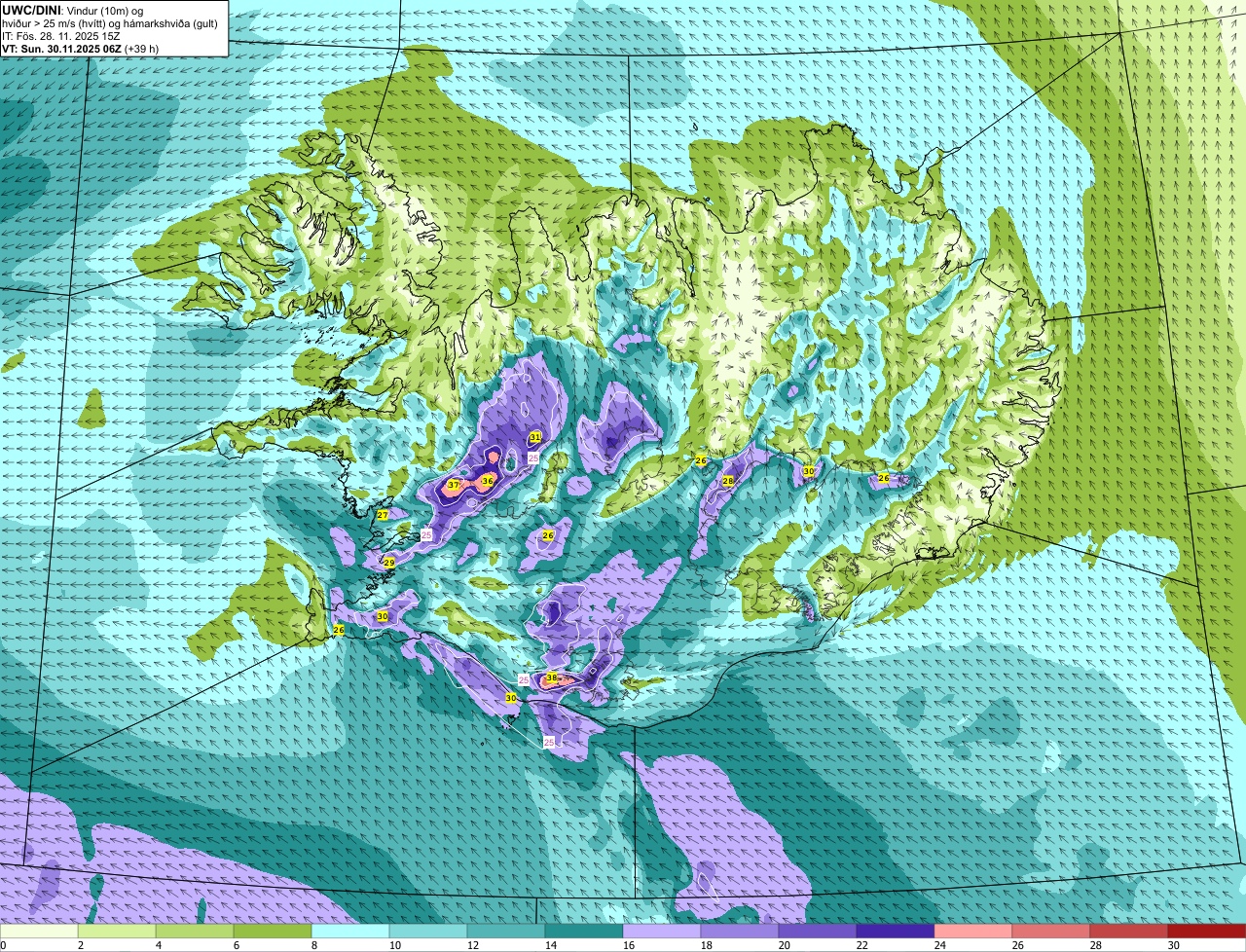Click the legend scale number 12
The width and height of the screenshot is (1246, 952).
click(x=473, y=945)
